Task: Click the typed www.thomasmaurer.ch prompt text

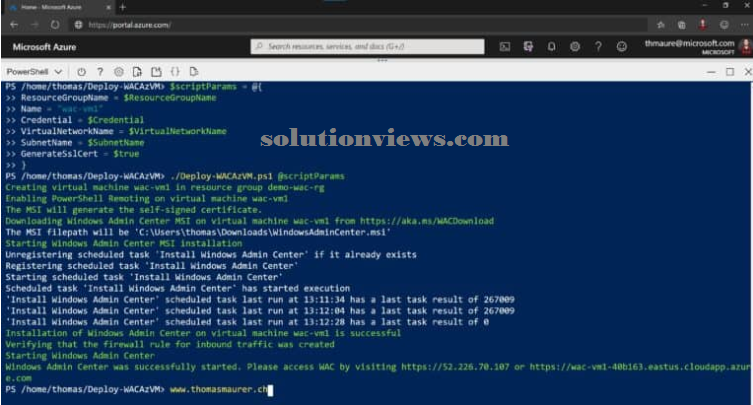Action: pyautogui.click(x=219, y=390)
